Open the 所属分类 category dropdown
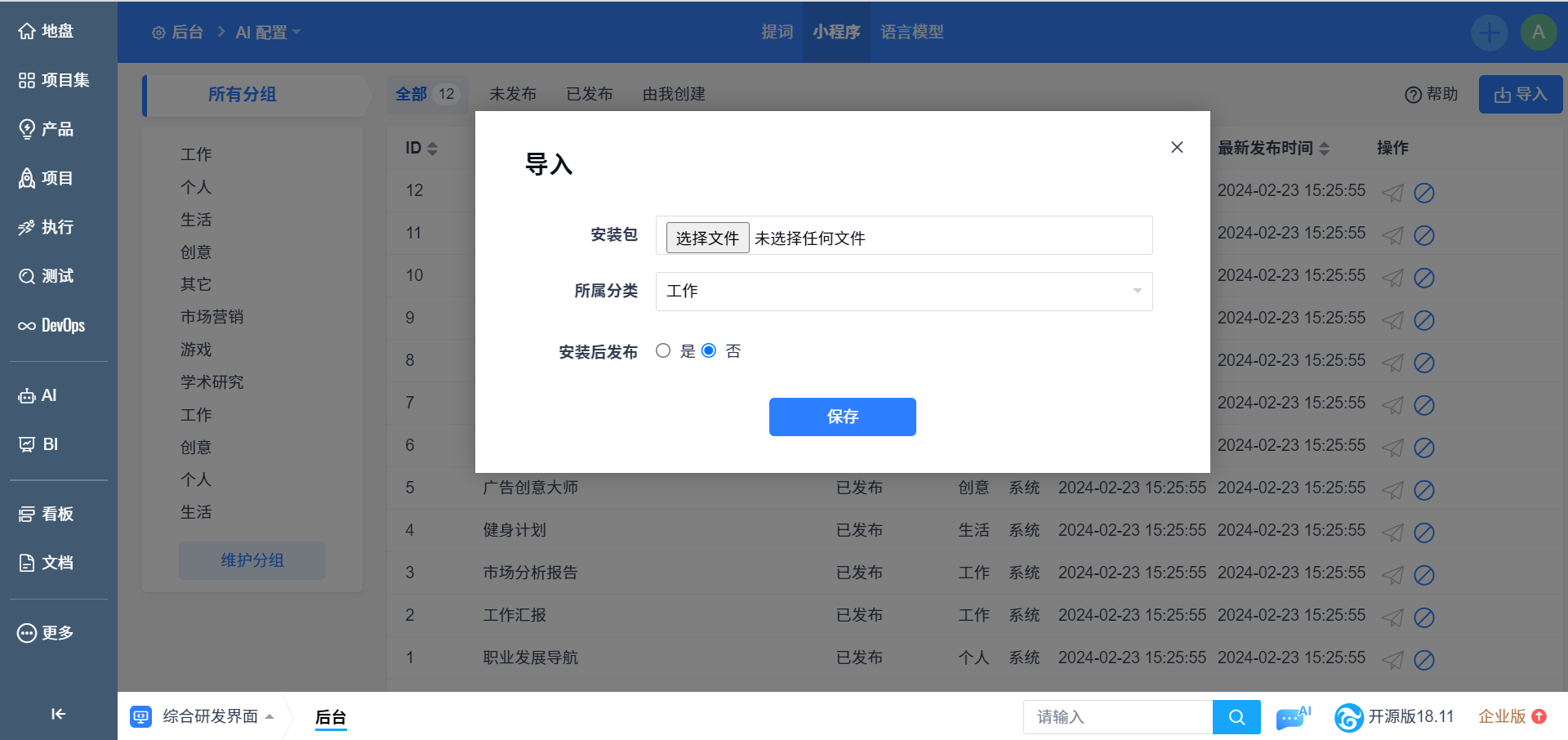 [x=903, y=292]
